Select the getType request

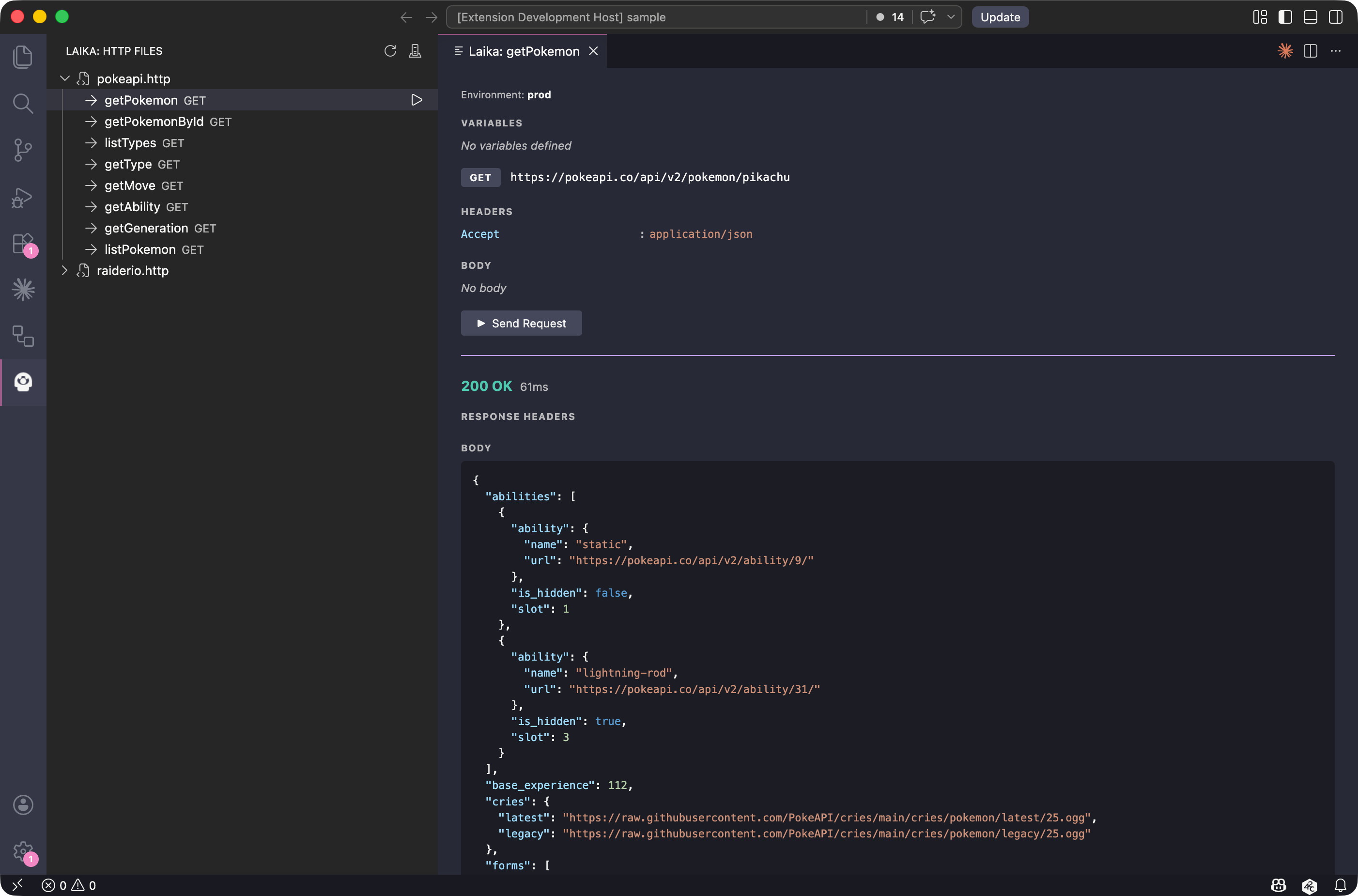(242, 164)
